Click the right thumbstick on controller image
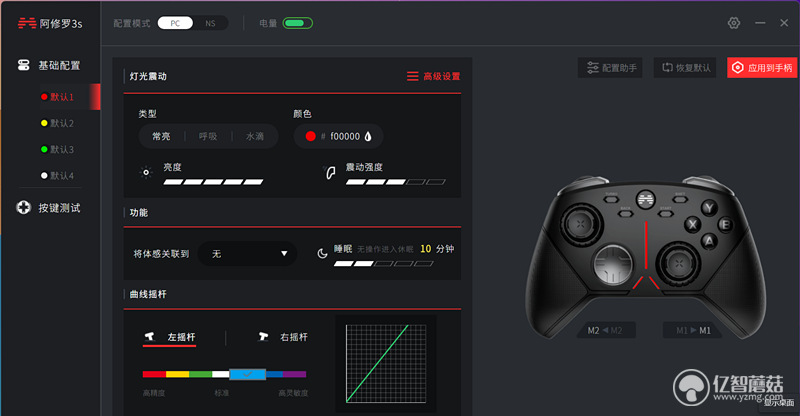Screen dimensions: 800x416 (679, 263)
